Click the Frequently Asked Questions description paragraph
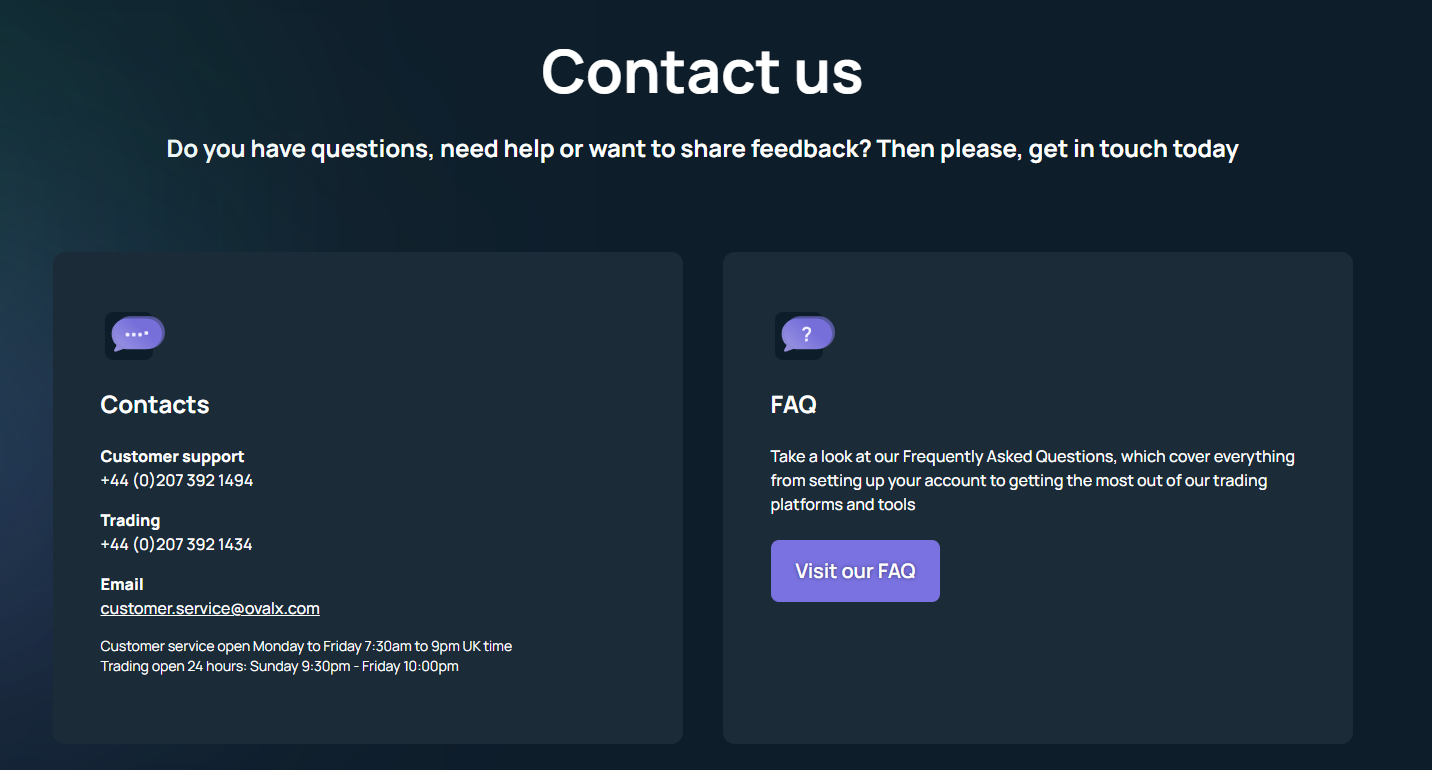 [x=1033, y=480]
